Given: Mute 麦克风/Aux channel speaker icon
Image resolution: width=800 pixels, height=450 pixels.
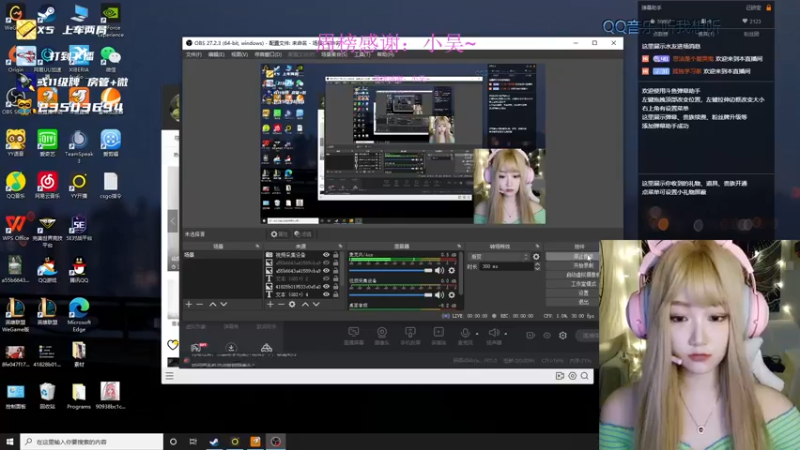Looking at the screenshot, I should tap(439, 270).
